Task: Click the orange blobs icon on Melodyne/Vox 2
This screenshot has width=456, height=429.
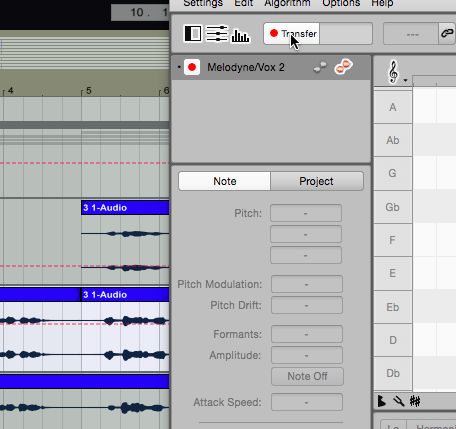Action: tap(343, 66)
